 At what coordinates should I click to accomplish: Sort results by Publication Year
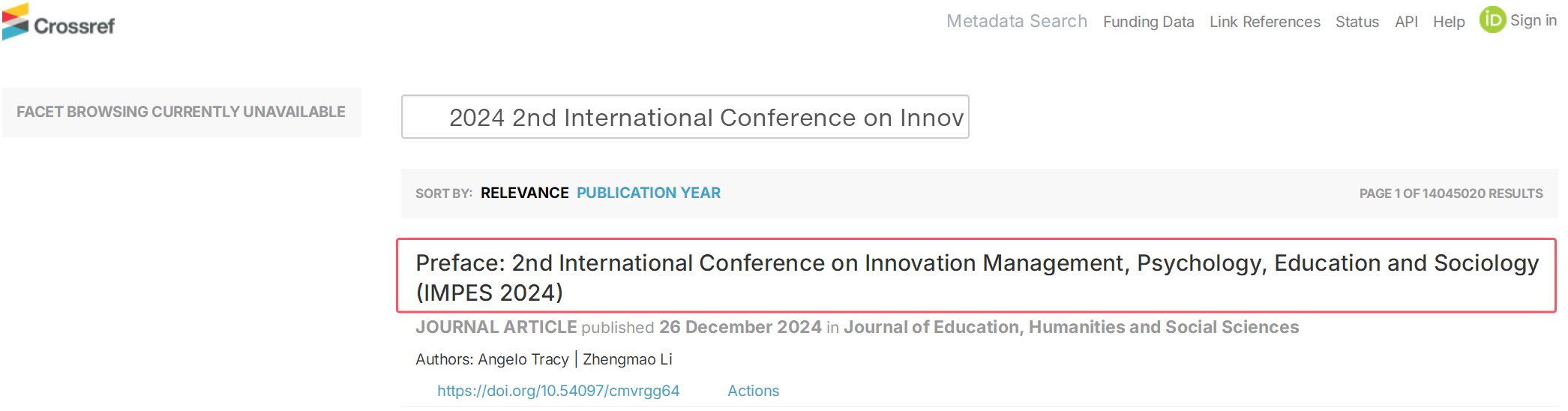pos(648,193)
